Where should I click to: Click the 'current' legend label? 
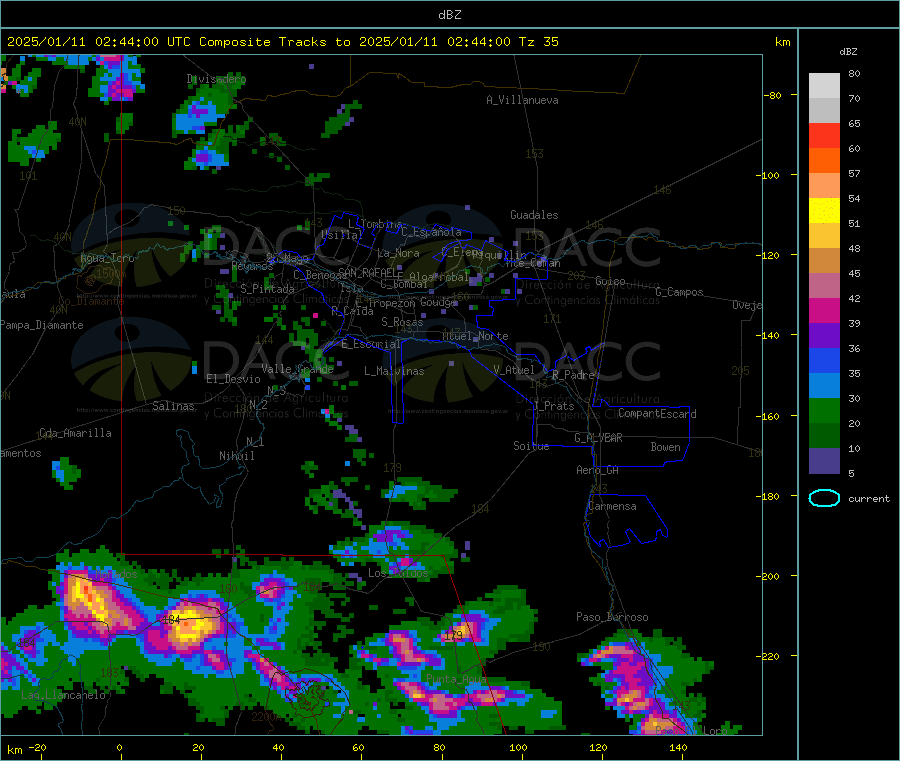[x=869, y=499]
